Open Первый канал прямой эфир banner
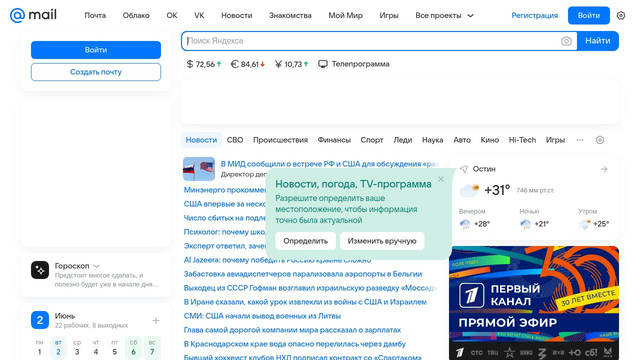This screenshot has height=360, width=640. pos(534,303)
